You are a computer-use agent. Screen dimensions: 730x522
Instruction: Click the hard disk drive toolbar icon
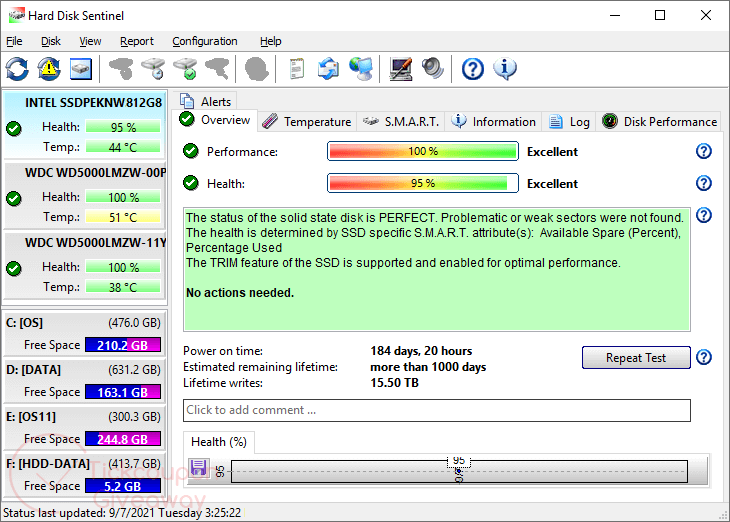point(80,69)
